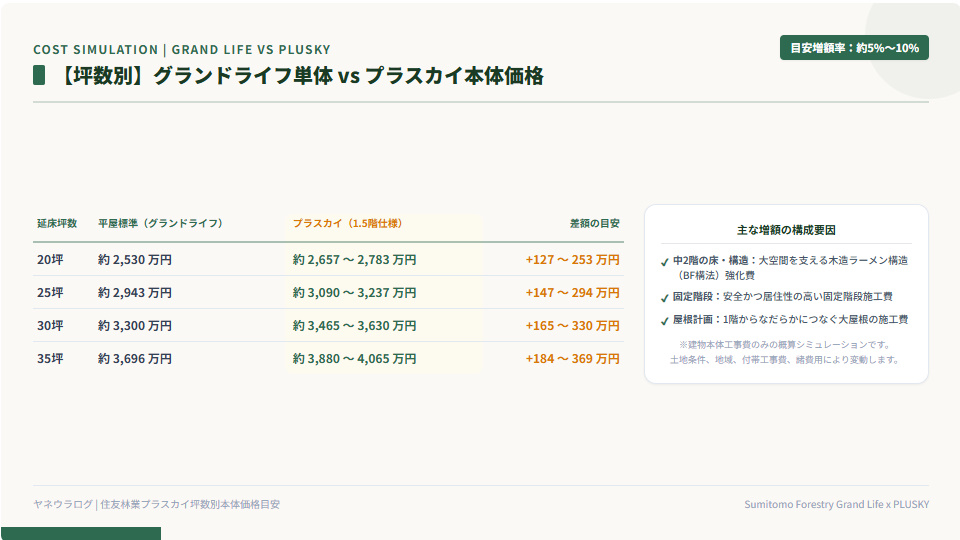
Task: Click the slide title 【坪数別】グランドライフ単体 vs プラスカイ本体価格
Action: click(x=301, y=75)
